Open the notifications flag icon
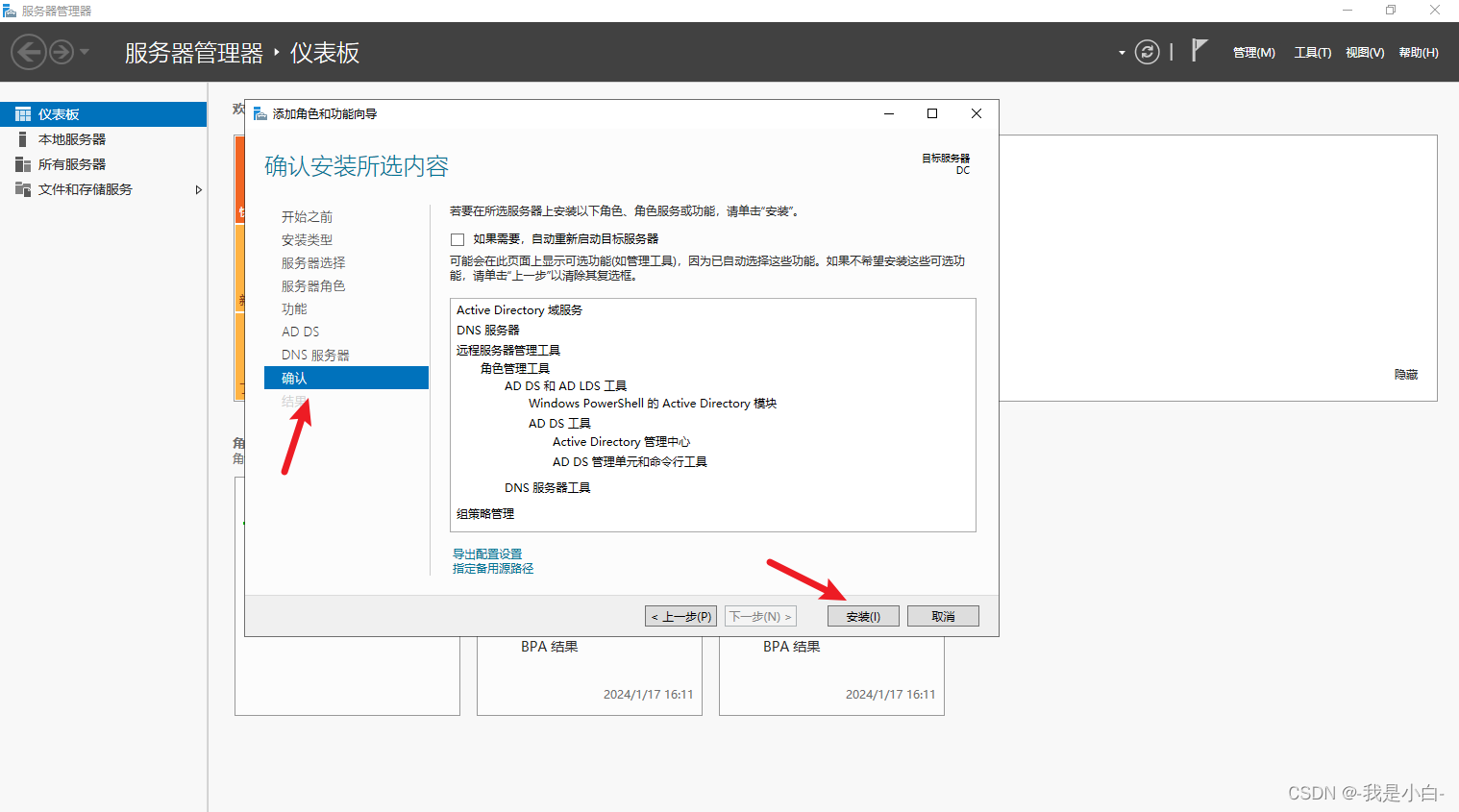The height and width of the screenshot is (812, 1459). tap(1199, 50)
